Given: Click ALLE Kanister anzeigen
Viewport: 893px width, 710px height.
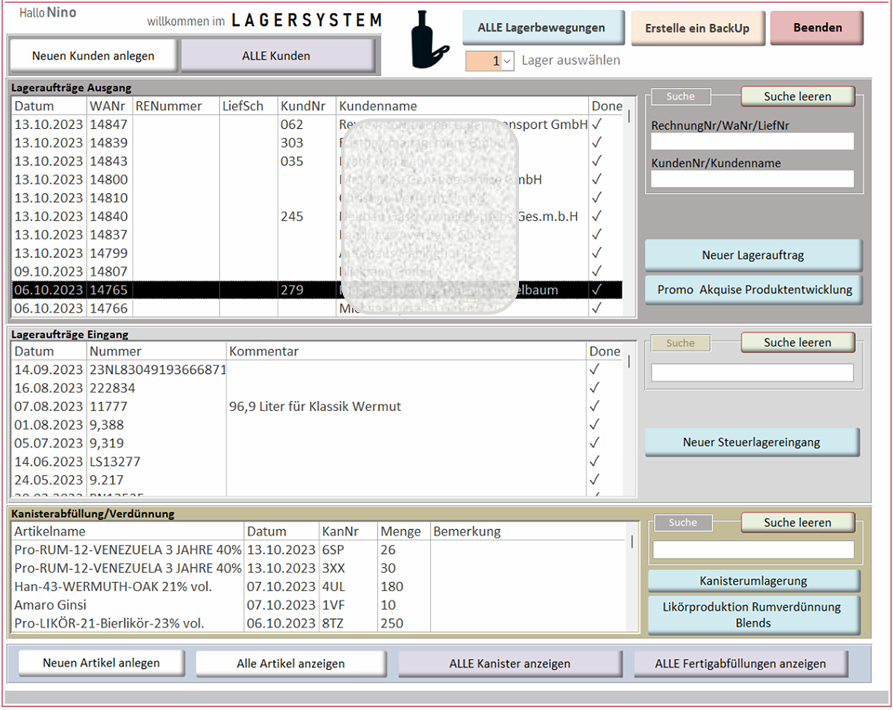Looking at the screenshot, I should tap(510, 663).
